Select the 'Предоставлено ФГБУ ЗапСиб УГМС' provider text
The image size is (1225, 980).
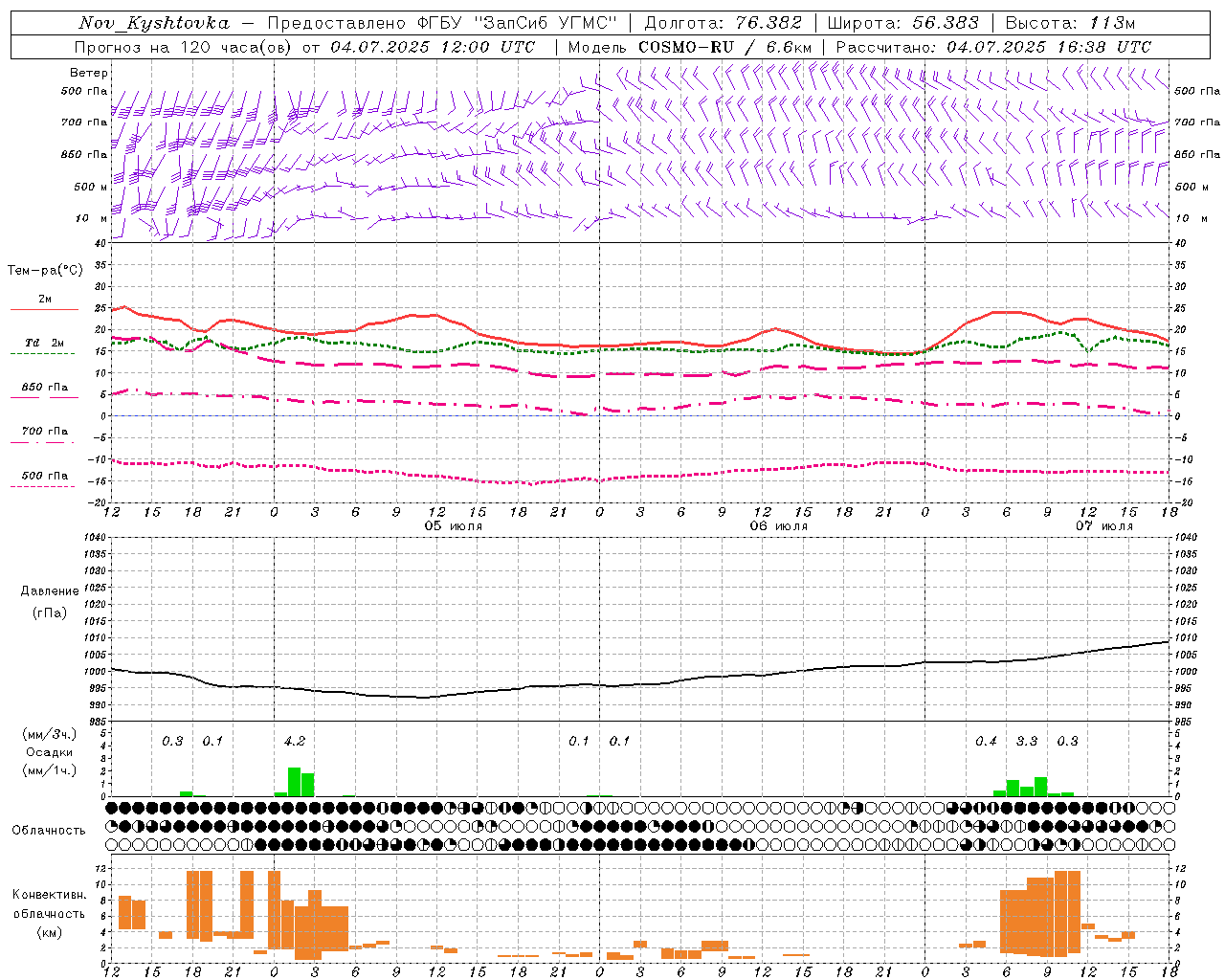click(442, 23)
